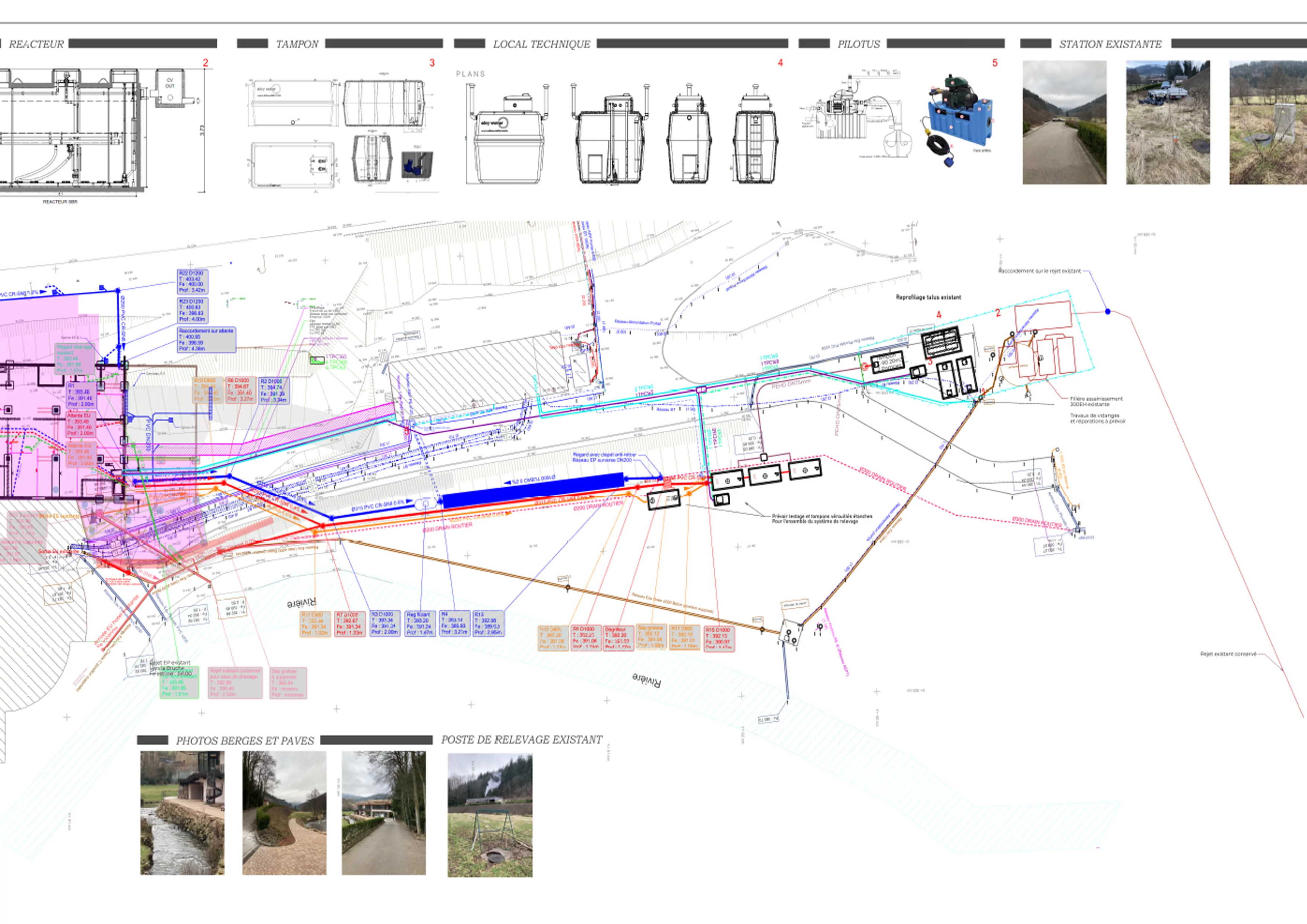1307x924 pixels.
Task: Click the R15 D1000 red label box
Action: [x=719, y=639]
